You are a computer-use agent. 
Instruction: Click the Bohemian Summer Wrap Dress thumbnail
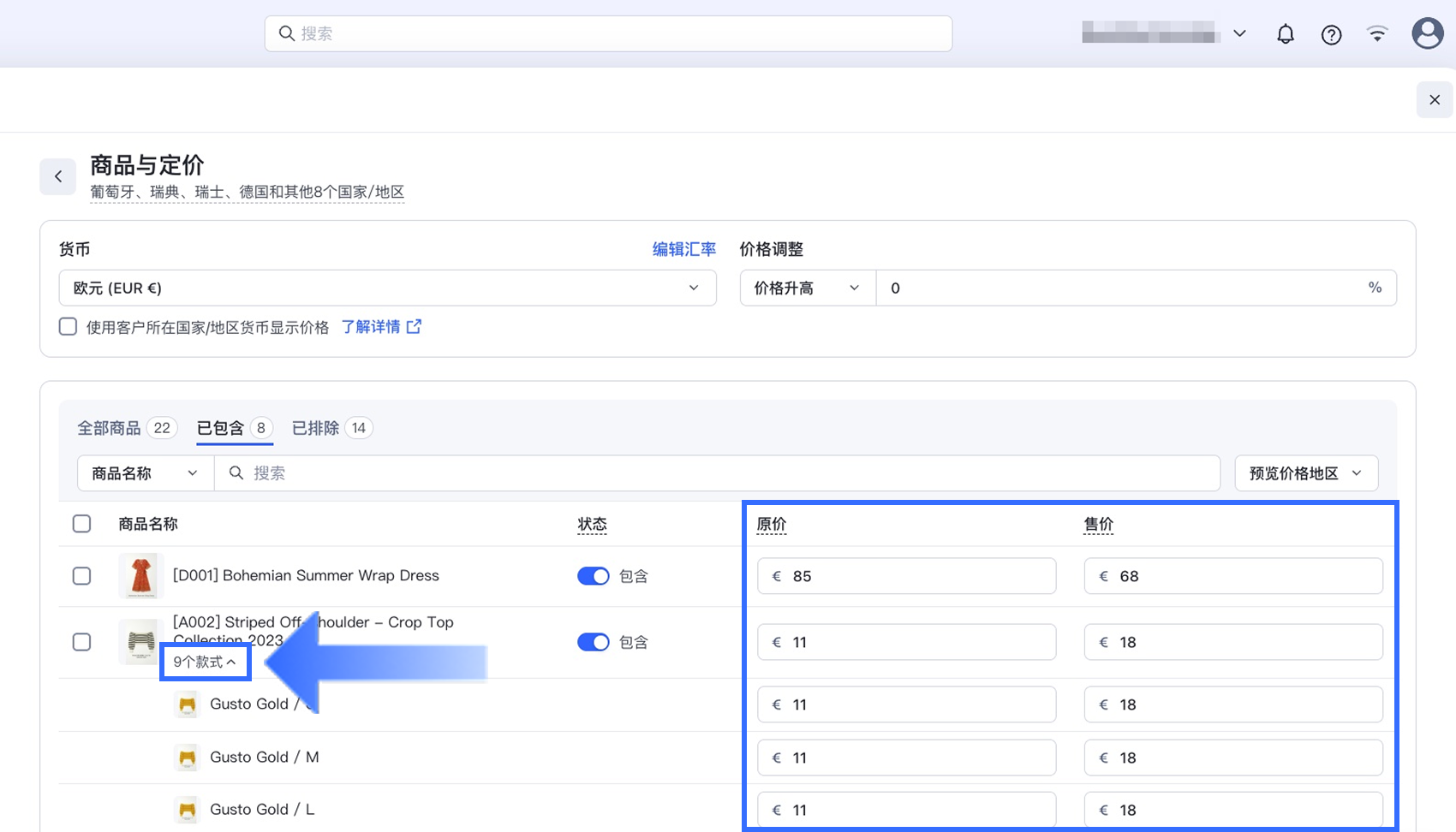(140, 576)
